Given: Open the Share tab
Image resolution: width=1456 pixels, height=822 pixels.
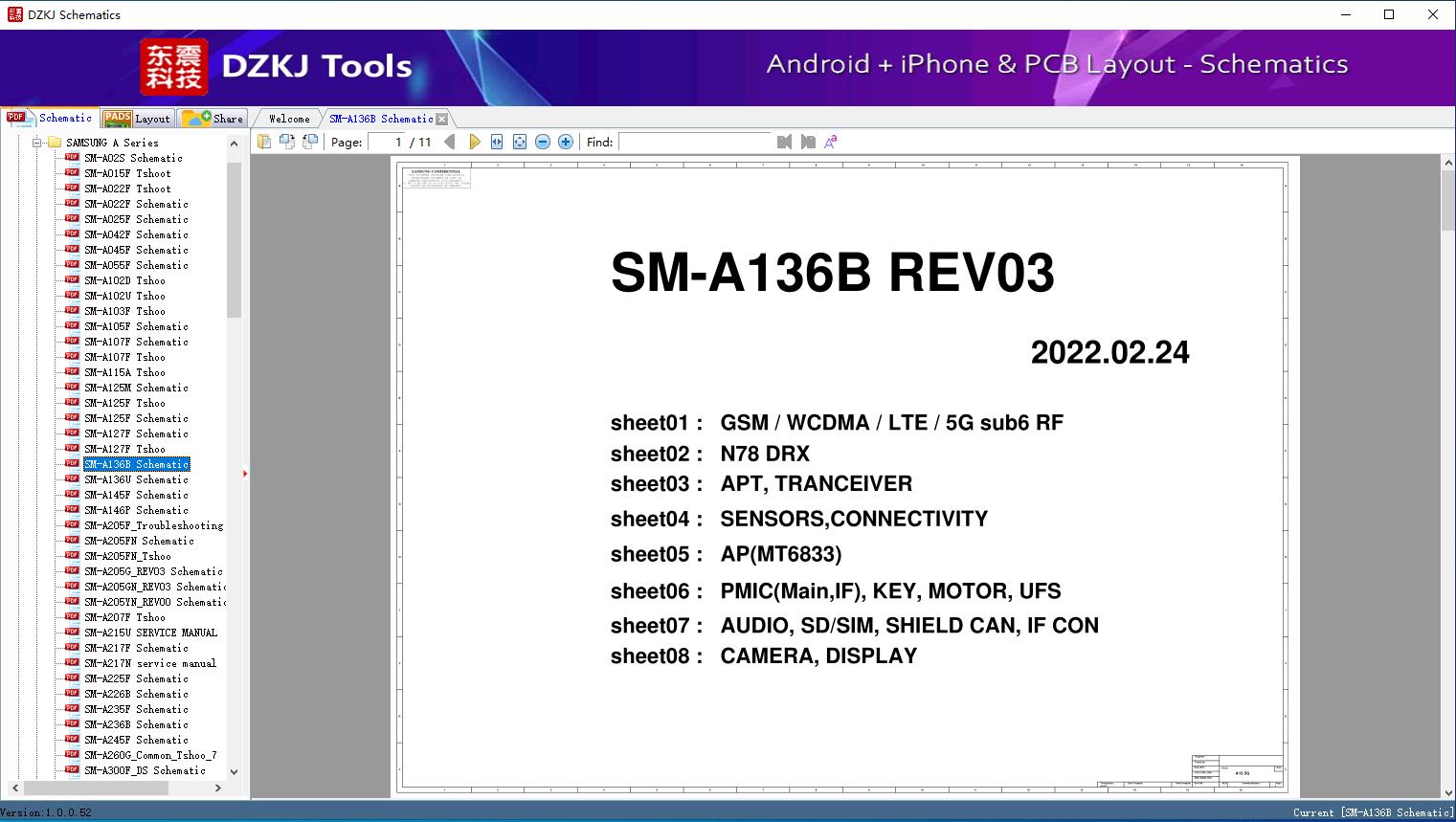Looking at the screenshot, I should coord(213,119).
